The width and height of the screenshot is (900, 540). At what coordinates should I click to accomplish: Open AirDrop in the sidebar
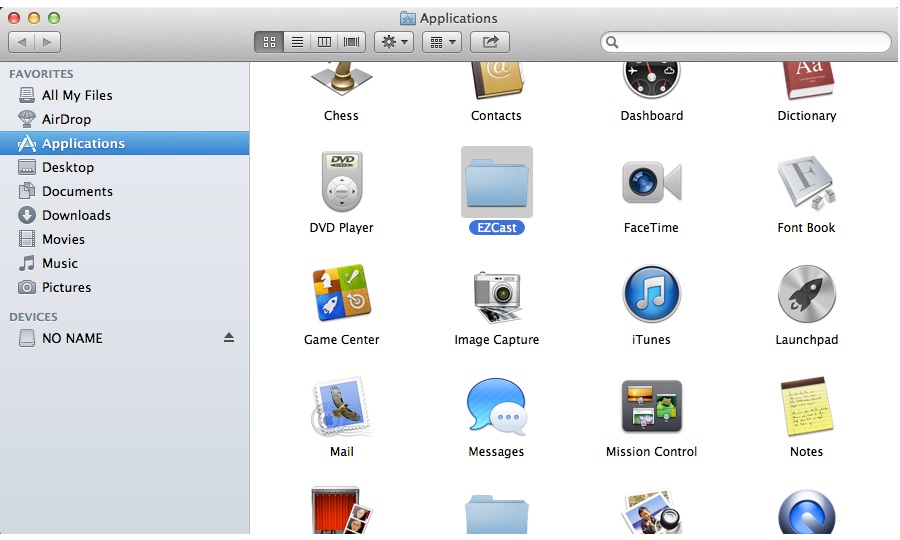click(125, 119)
